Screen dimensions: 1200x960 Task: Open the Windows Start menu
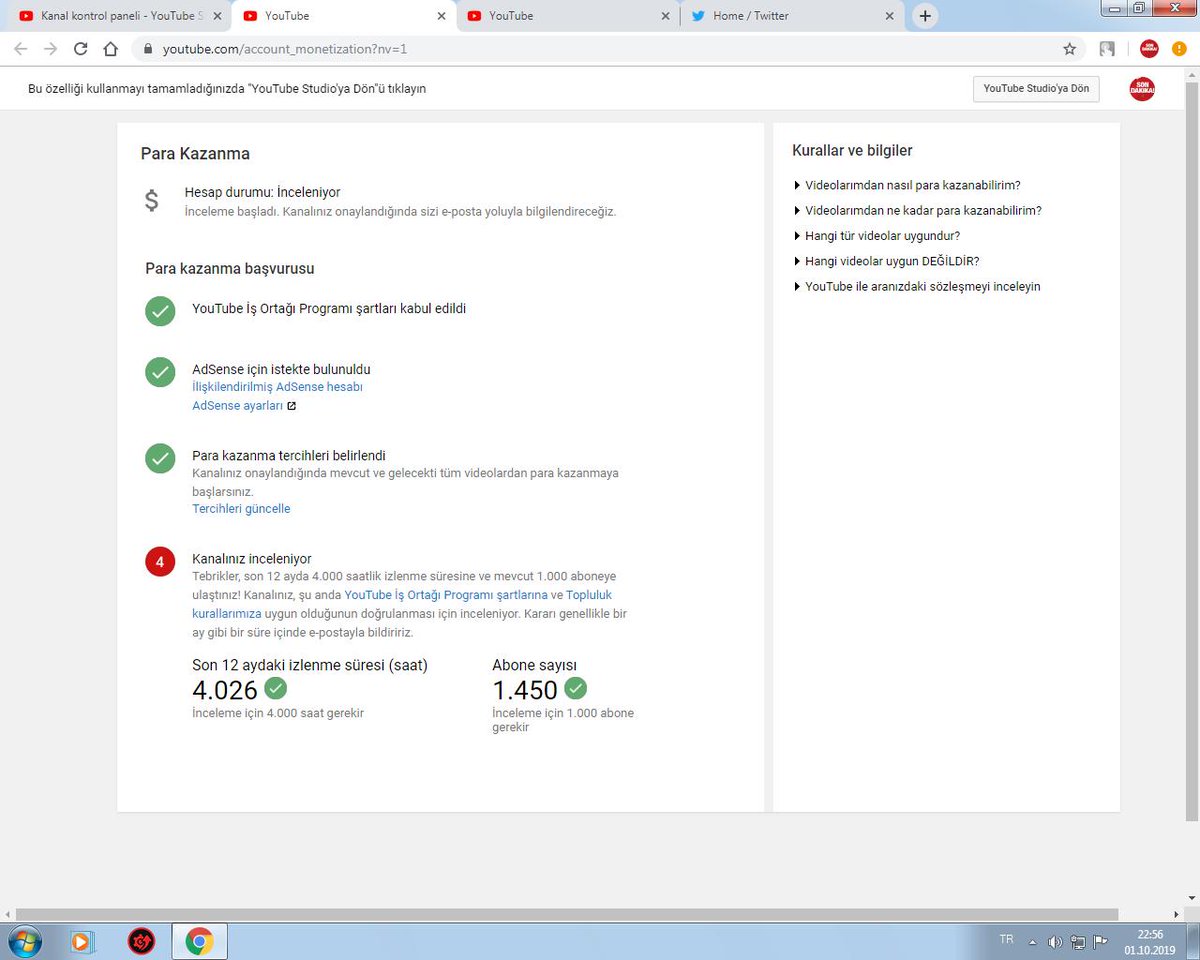click(24, 941)
